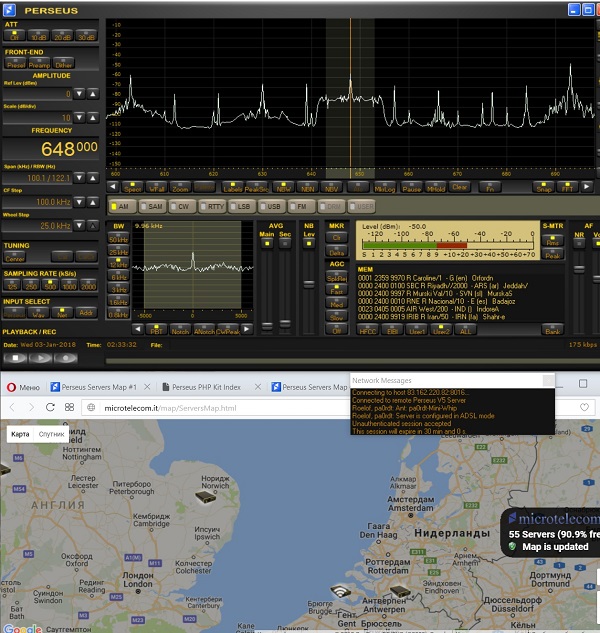Toggle the Dither front-end button
The width and height of the screenshot is (600, 633).
coord(63,63)
